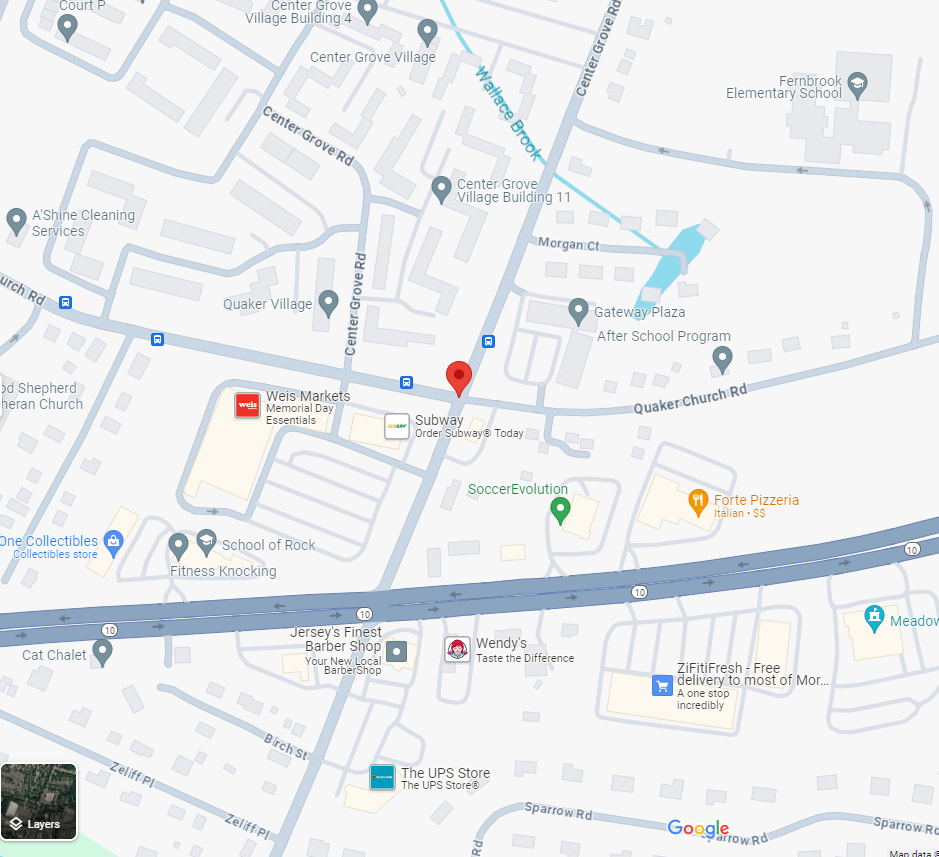Screen dimensions: 939x857
Task: Click the SoccerEvolution green pin
Action: pyautogui.click(x=560, y=511)
